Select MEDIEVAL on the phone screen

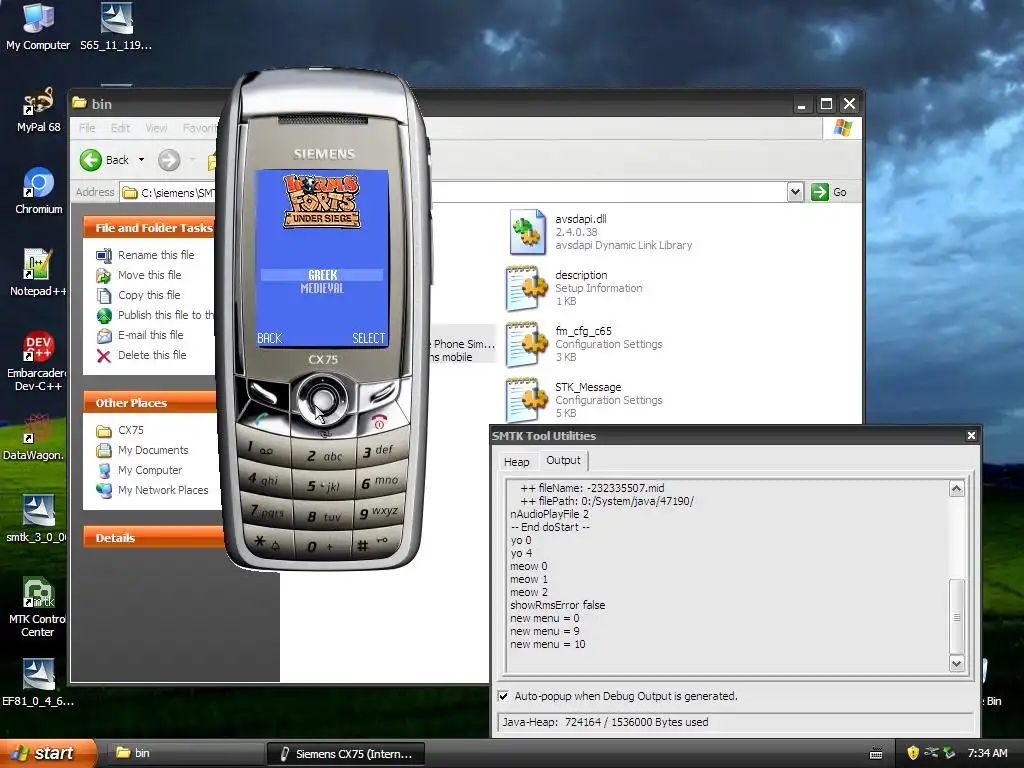pyautogui.click(x=322, y=288)
